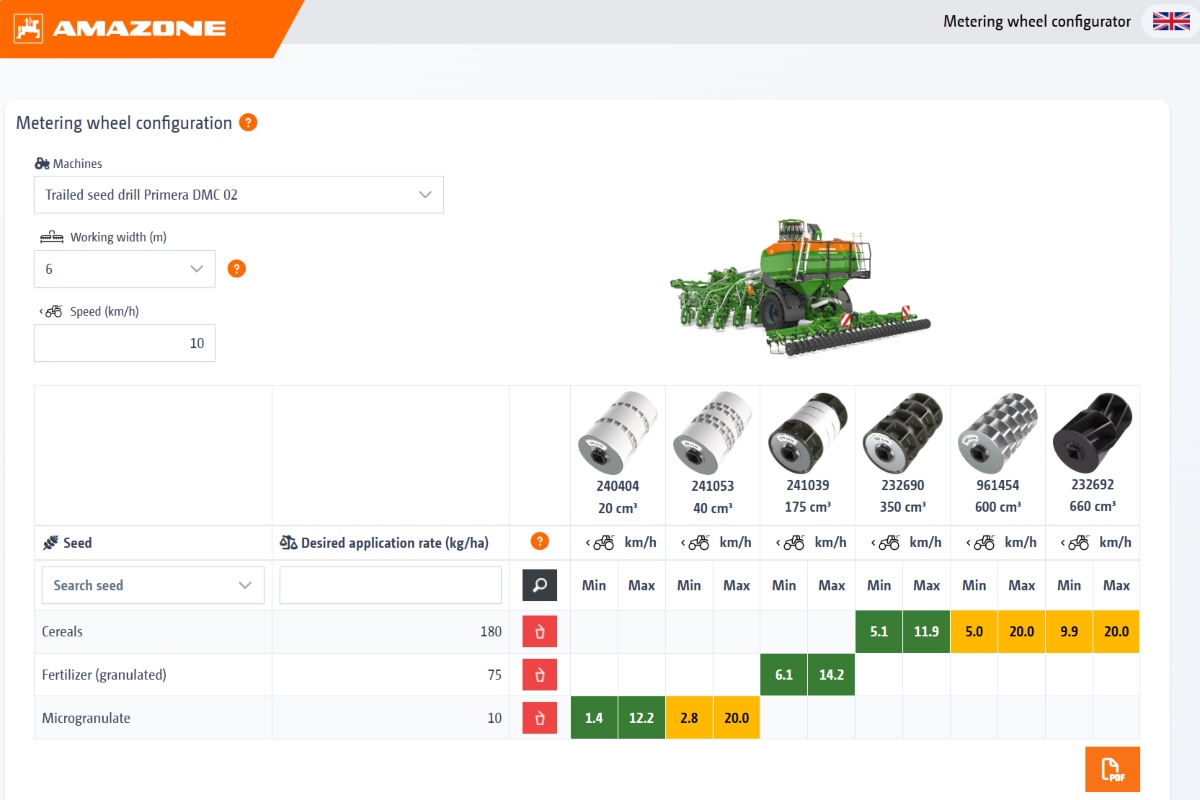Click the 660 cm³ volume label

(1092, 507)
